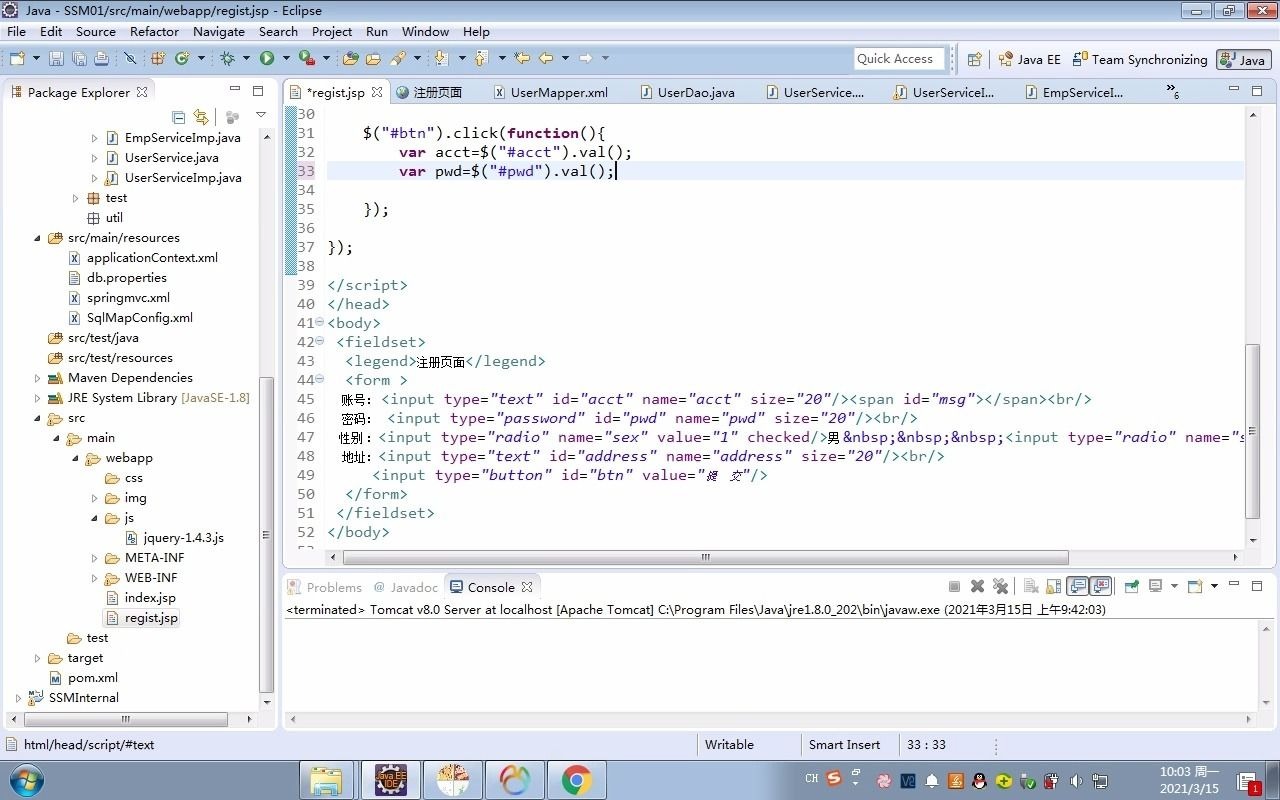This screenshot has width=1280, height=800.
Task: Click the Save All toolbar icon
Action: click(78, 59)
